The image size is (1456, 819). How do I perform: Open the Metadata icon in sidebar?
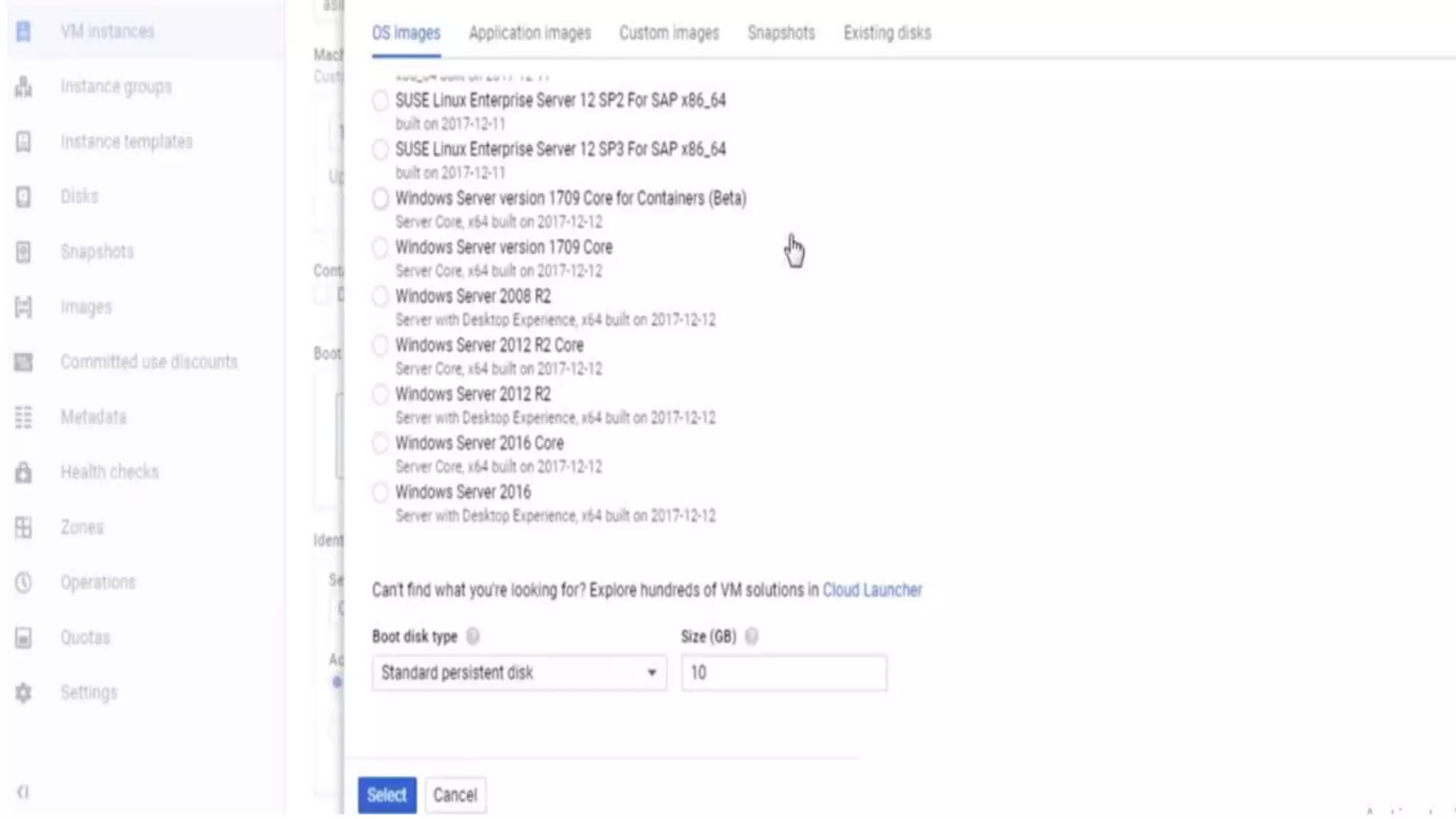(23, 417)
